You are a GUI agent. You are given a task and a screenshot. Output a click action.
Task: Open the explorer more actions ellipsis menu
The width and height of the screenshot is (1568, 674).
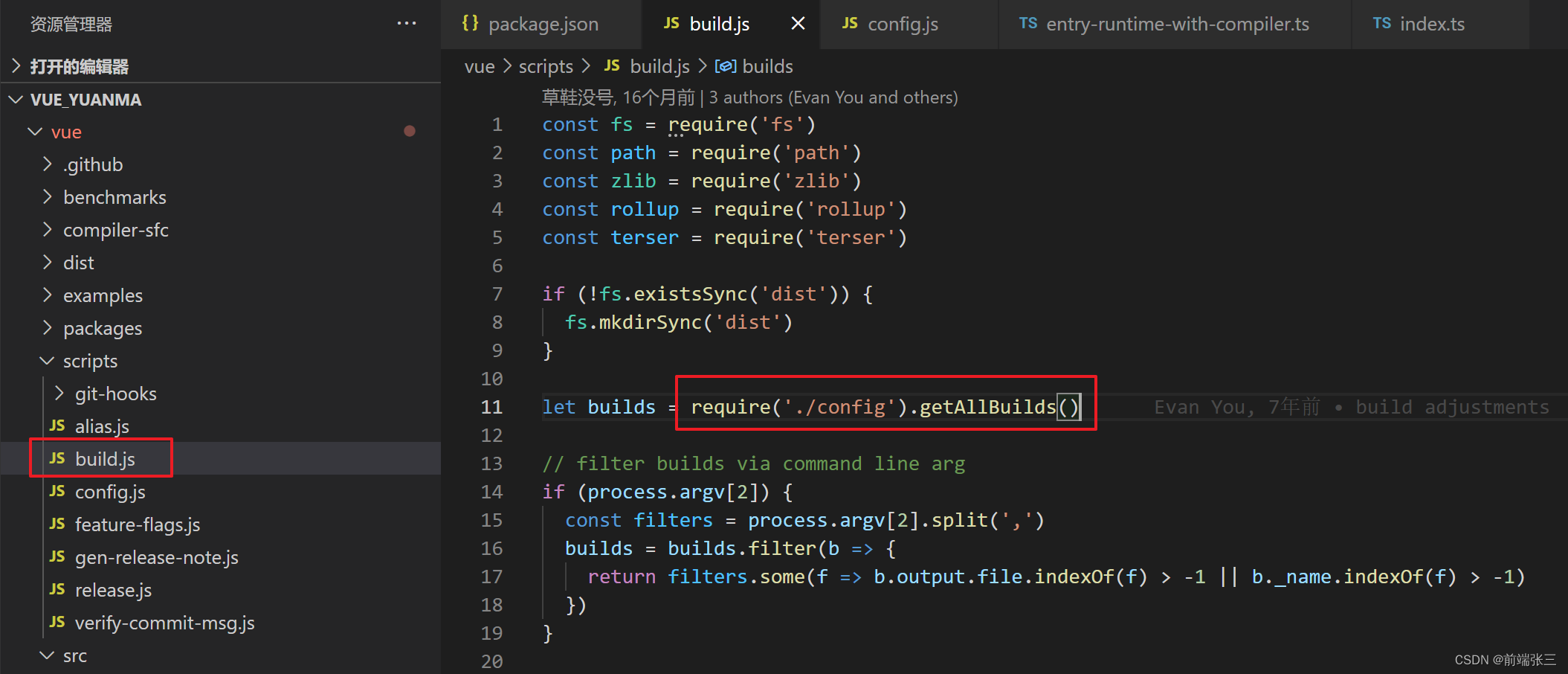406,24
